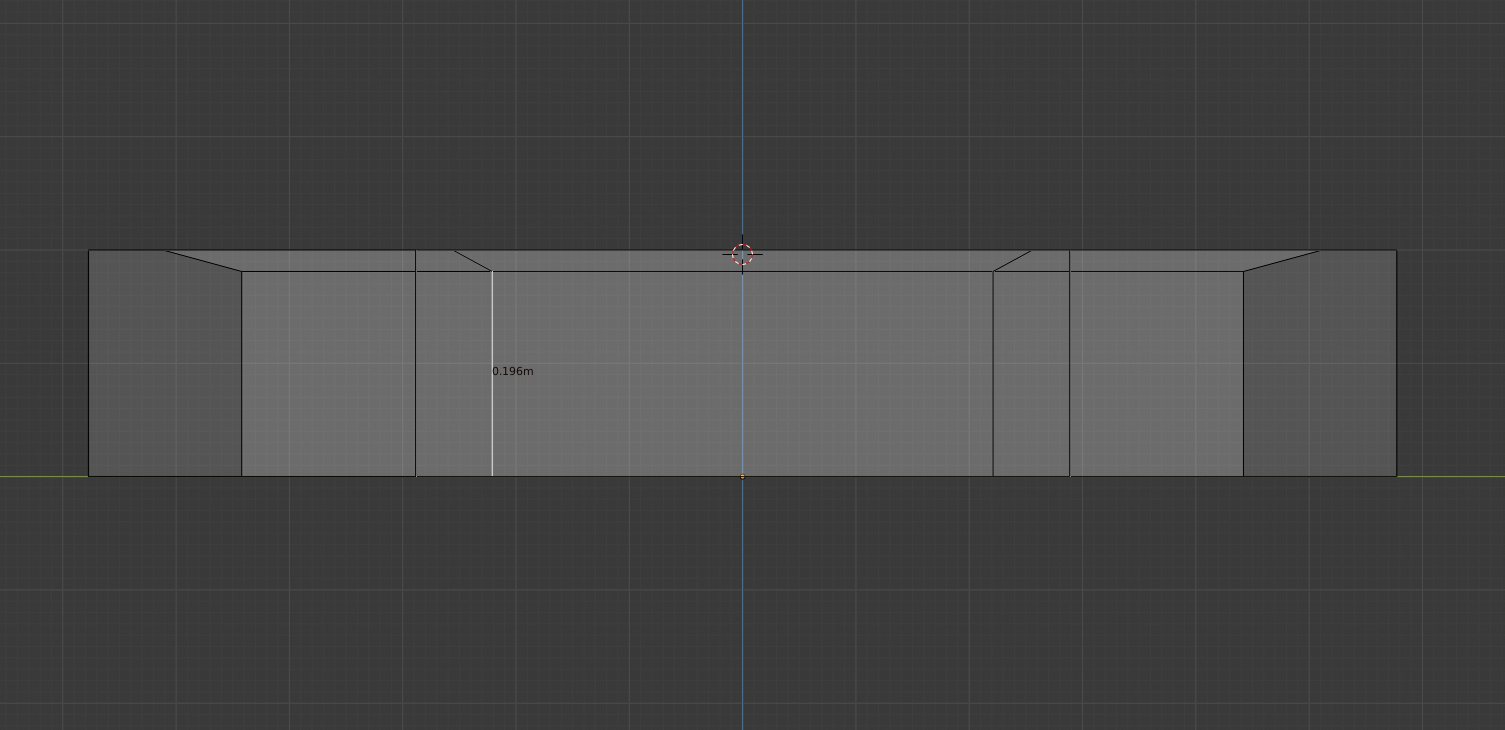Select the leftmost dark side face
This screenshot has height=730, width=1505.
point(165,365)
